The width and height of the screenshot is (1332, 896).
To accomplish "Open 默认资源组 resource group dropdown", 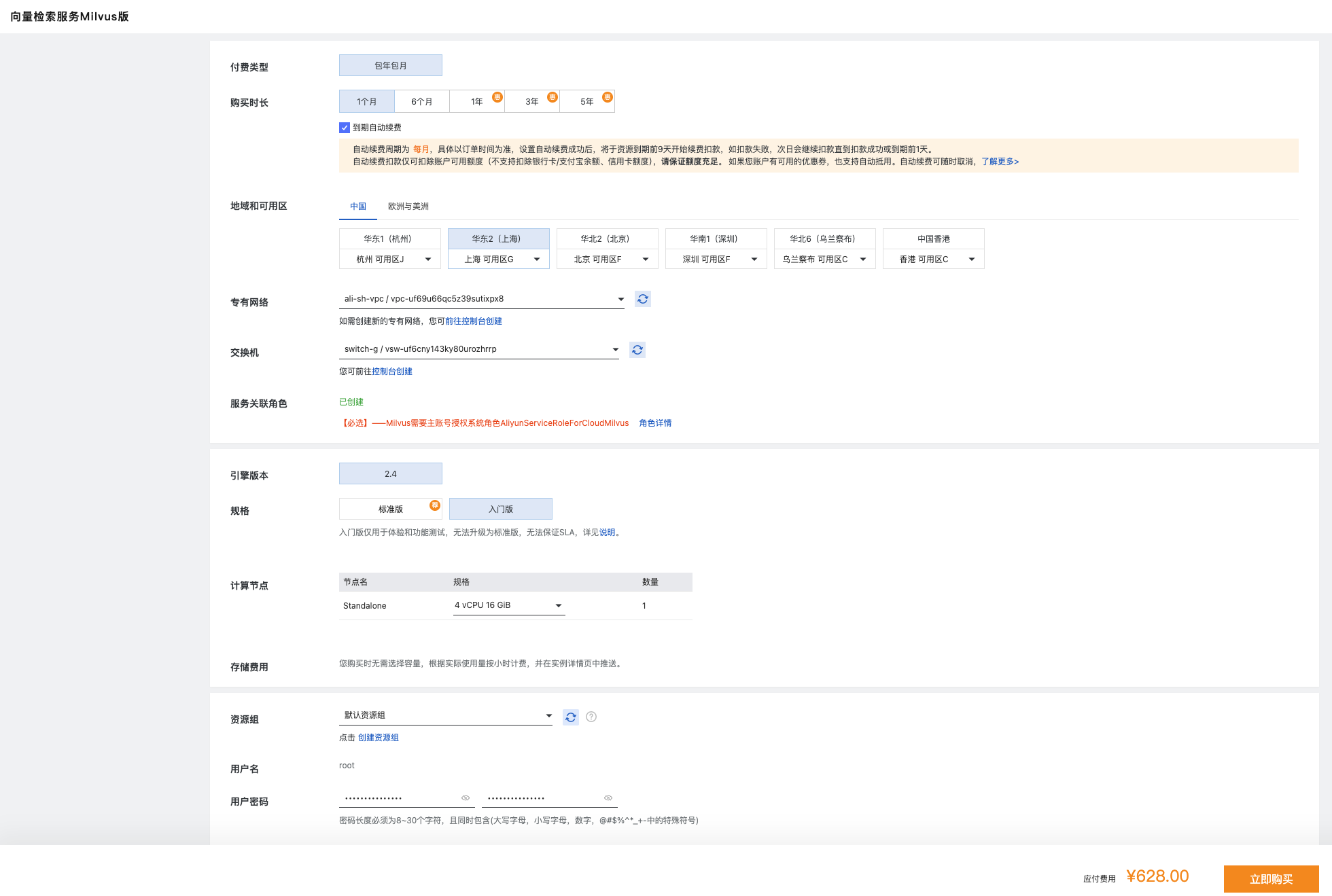I will click(x=445, y=715).
